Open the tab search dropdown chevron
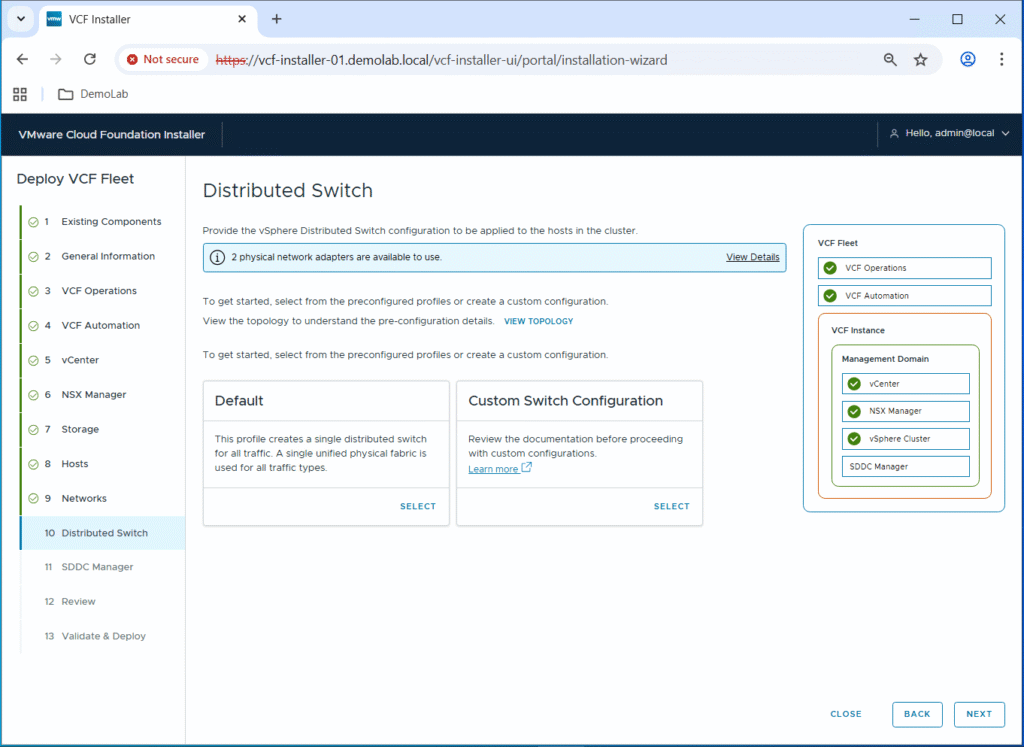The height and width of the screenshot is (747, 1024). 21,19
